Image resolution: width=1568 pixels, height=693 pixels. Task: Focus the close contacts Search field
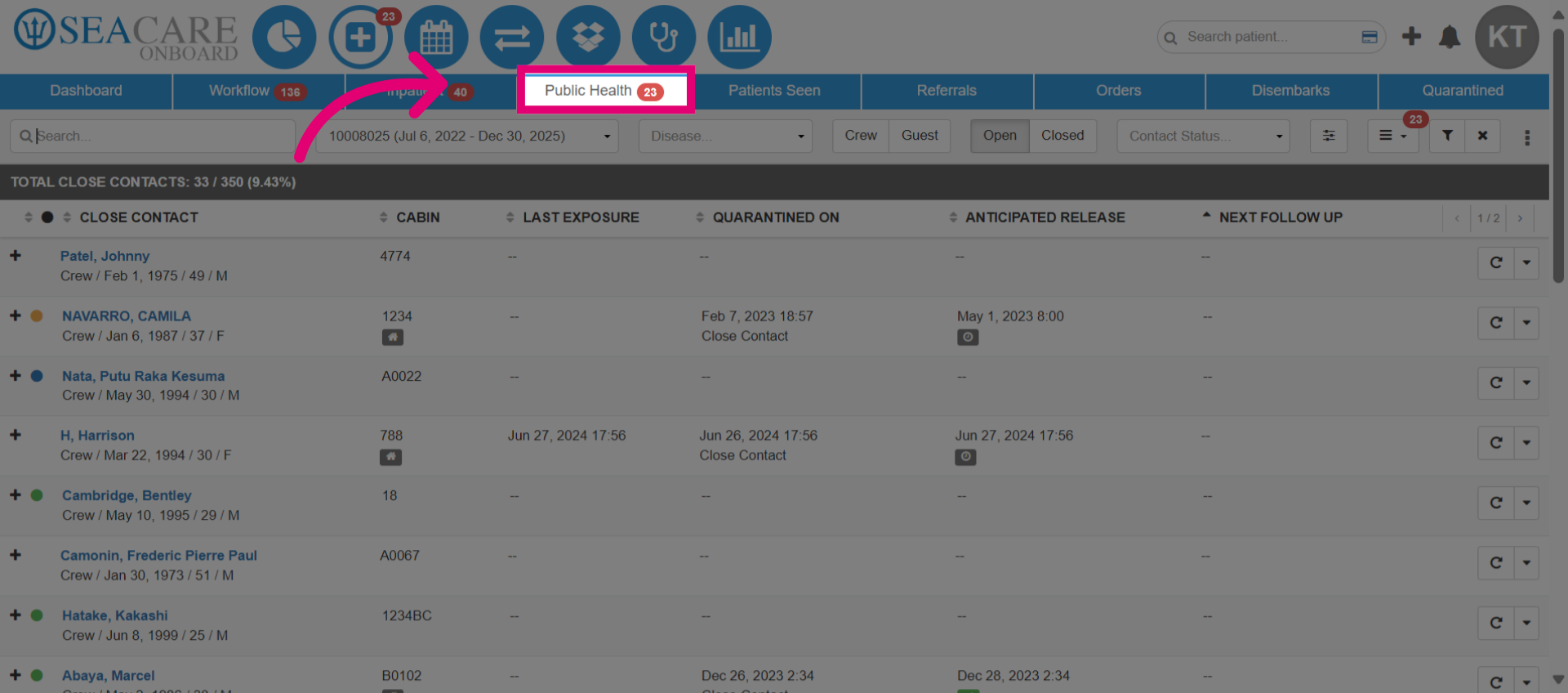pyautogui.click(x=153, y=136)
